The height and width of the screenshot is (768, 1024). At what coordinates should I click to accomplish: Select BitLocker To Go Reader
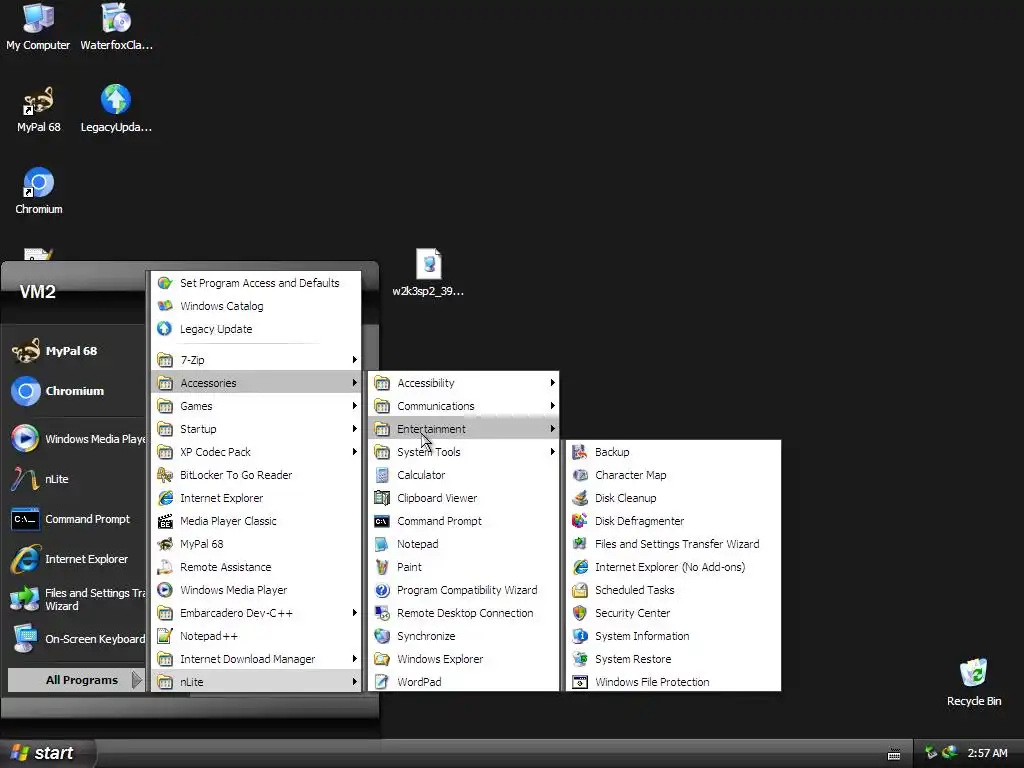click(256, 475)
